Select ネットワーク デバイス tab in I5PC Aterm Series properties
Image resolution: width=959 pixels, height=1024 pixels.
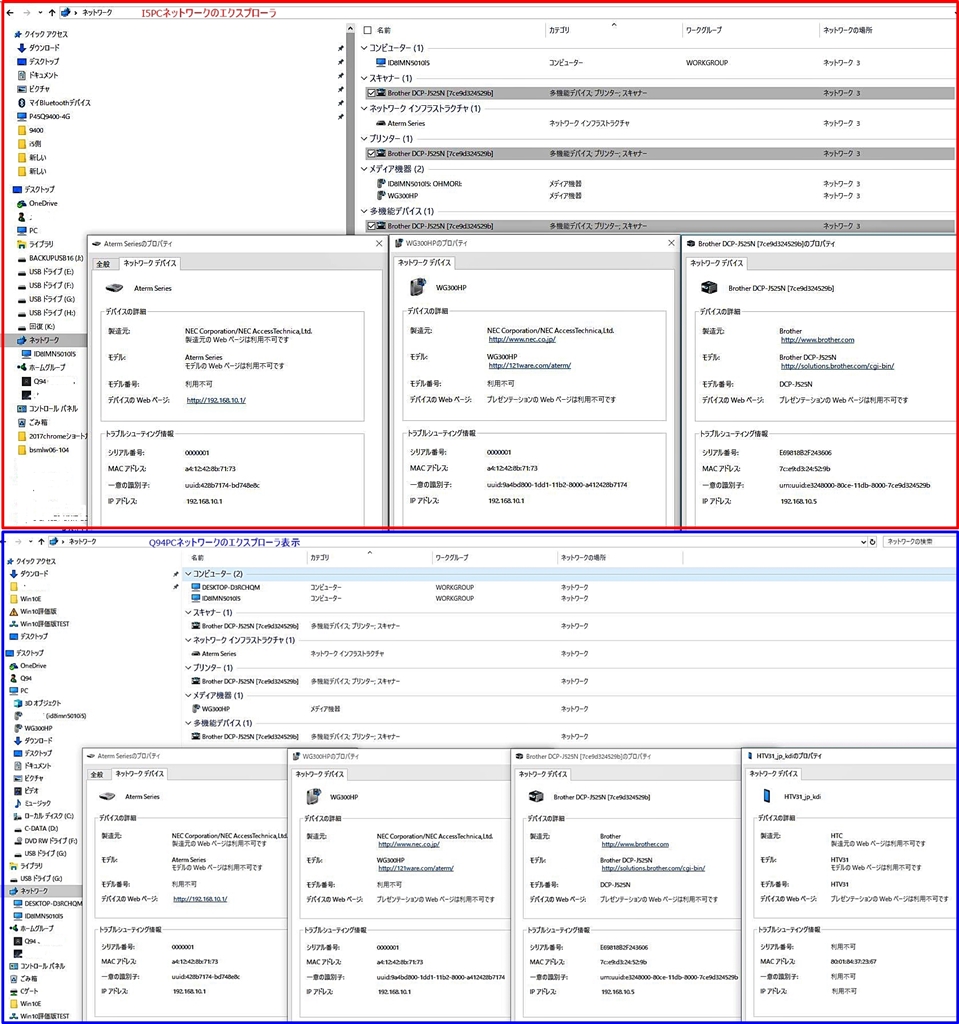[x=150, y=263]
